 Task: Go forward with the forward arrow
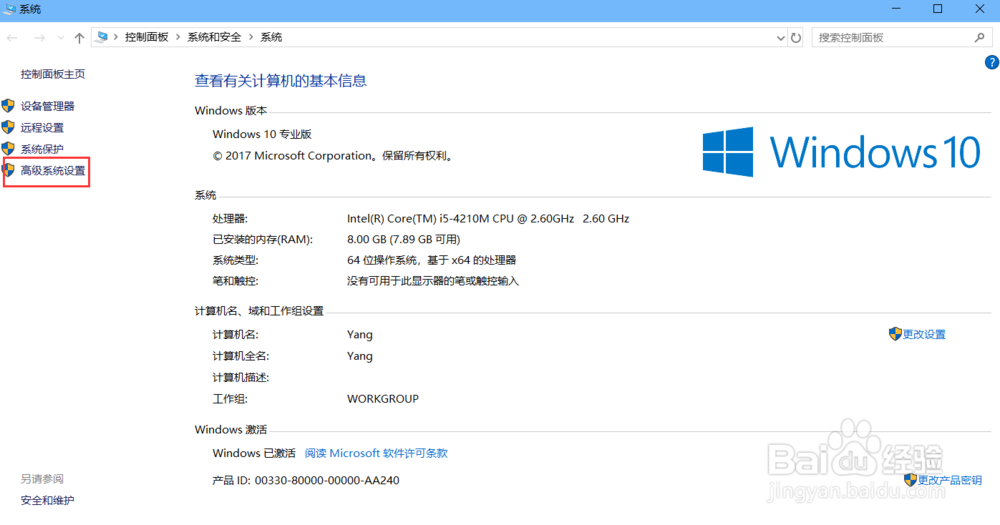40,38
